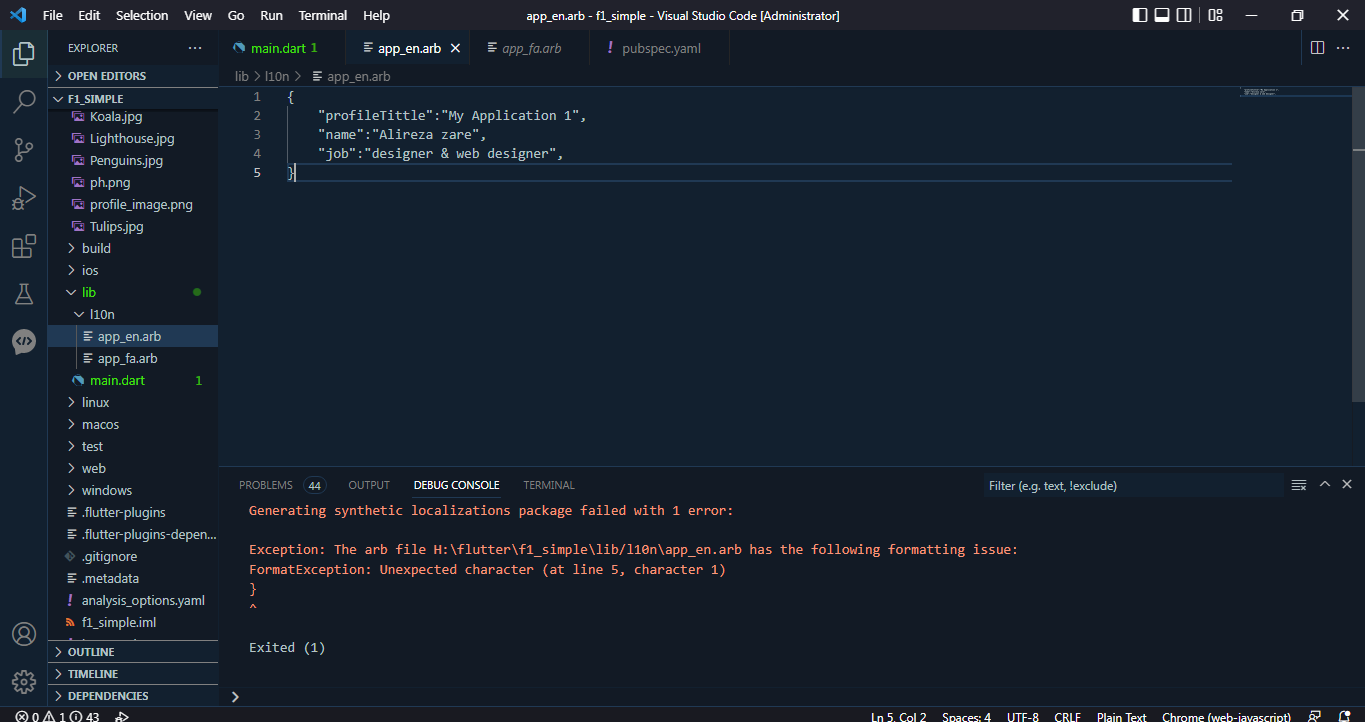Viewport: 1365px width, 722px height.
Task: Open the Manage gear icon
Action: pyautogui.click(x=24, y=682)
